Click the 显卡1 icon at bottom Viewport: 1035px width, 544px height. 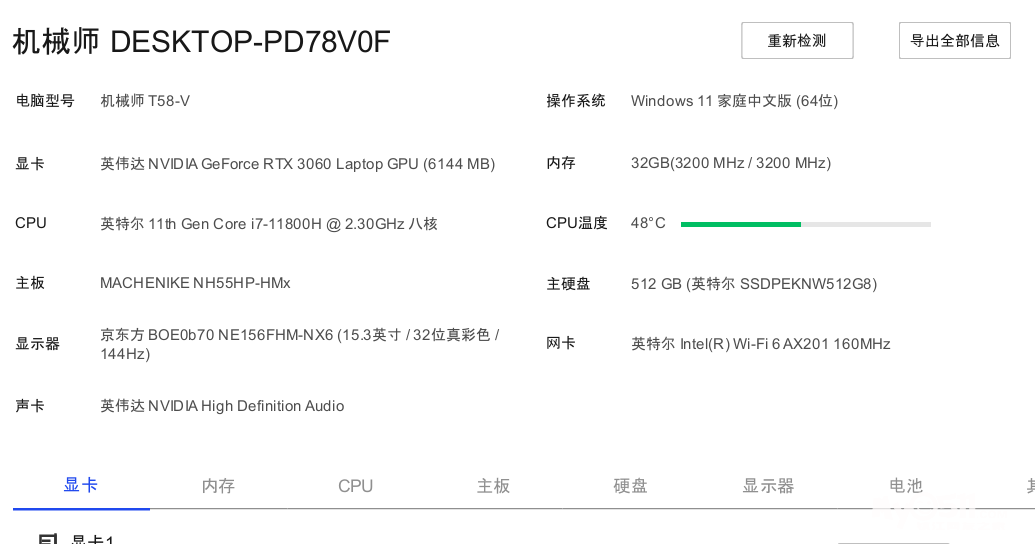coord(47,539)
